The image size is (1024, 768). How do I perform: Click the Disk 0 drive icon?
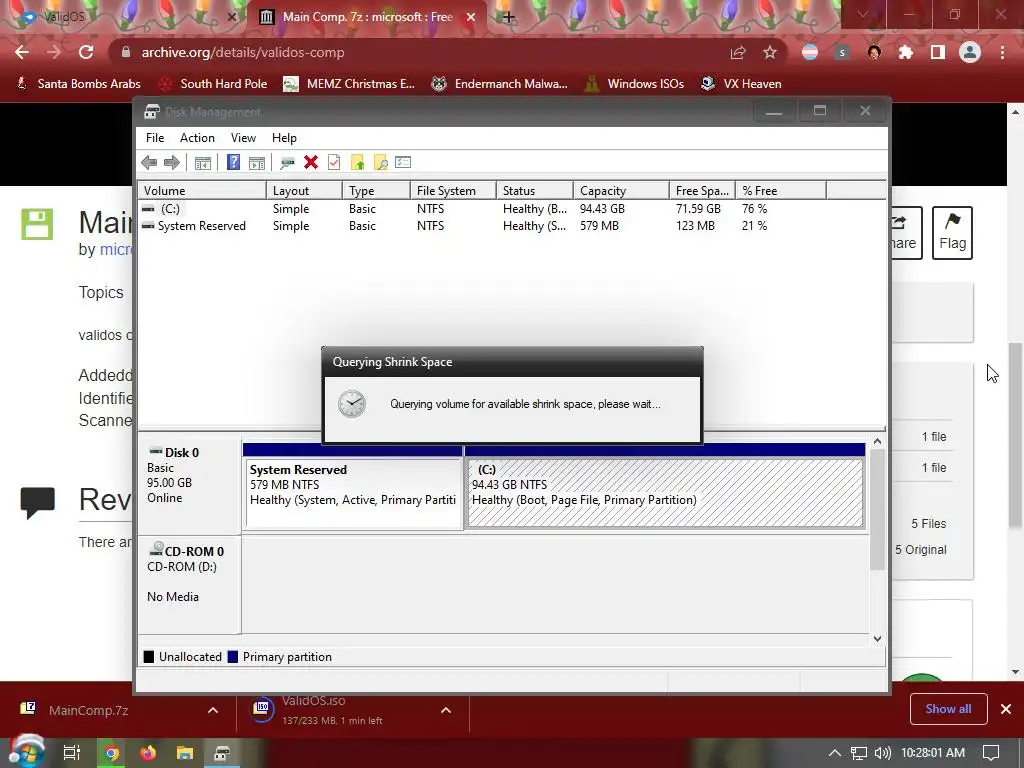click(x=155, y=451)
